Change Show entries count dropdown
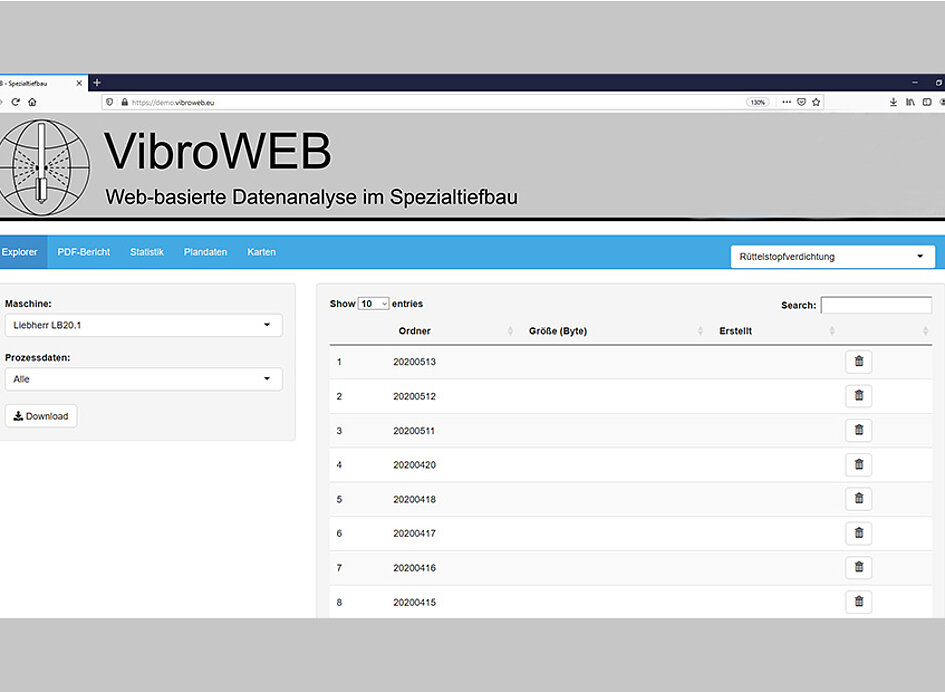The height and width of the screenshot is (692, 945). [374, 304]
